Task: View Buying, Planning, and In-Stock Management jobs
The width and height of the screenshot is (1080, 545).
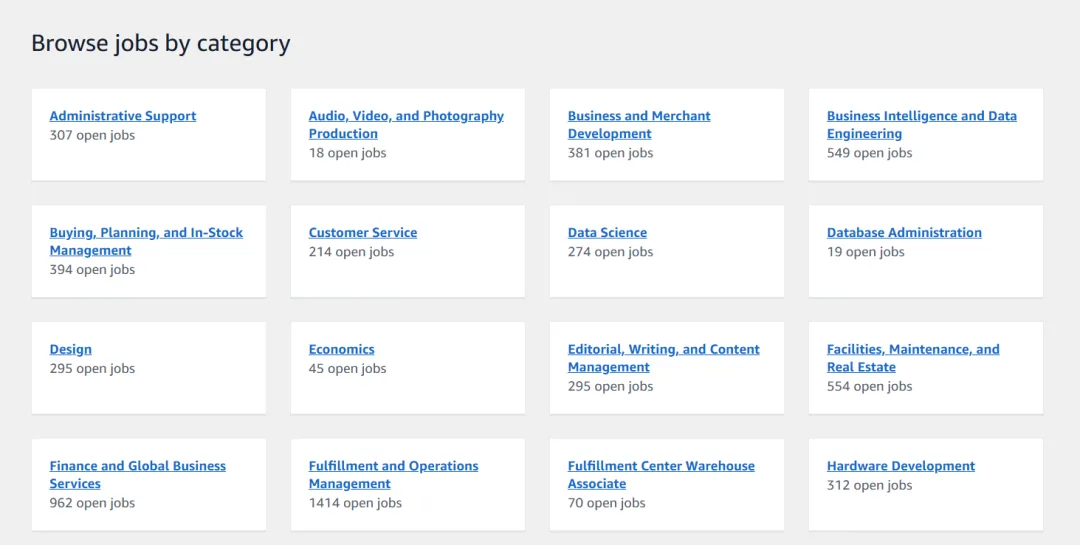Action: [146, 241]
